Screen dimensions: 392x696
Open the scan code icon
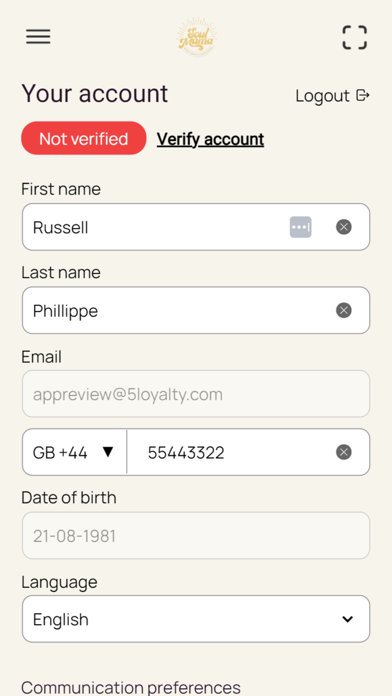[x=354, y=37]
